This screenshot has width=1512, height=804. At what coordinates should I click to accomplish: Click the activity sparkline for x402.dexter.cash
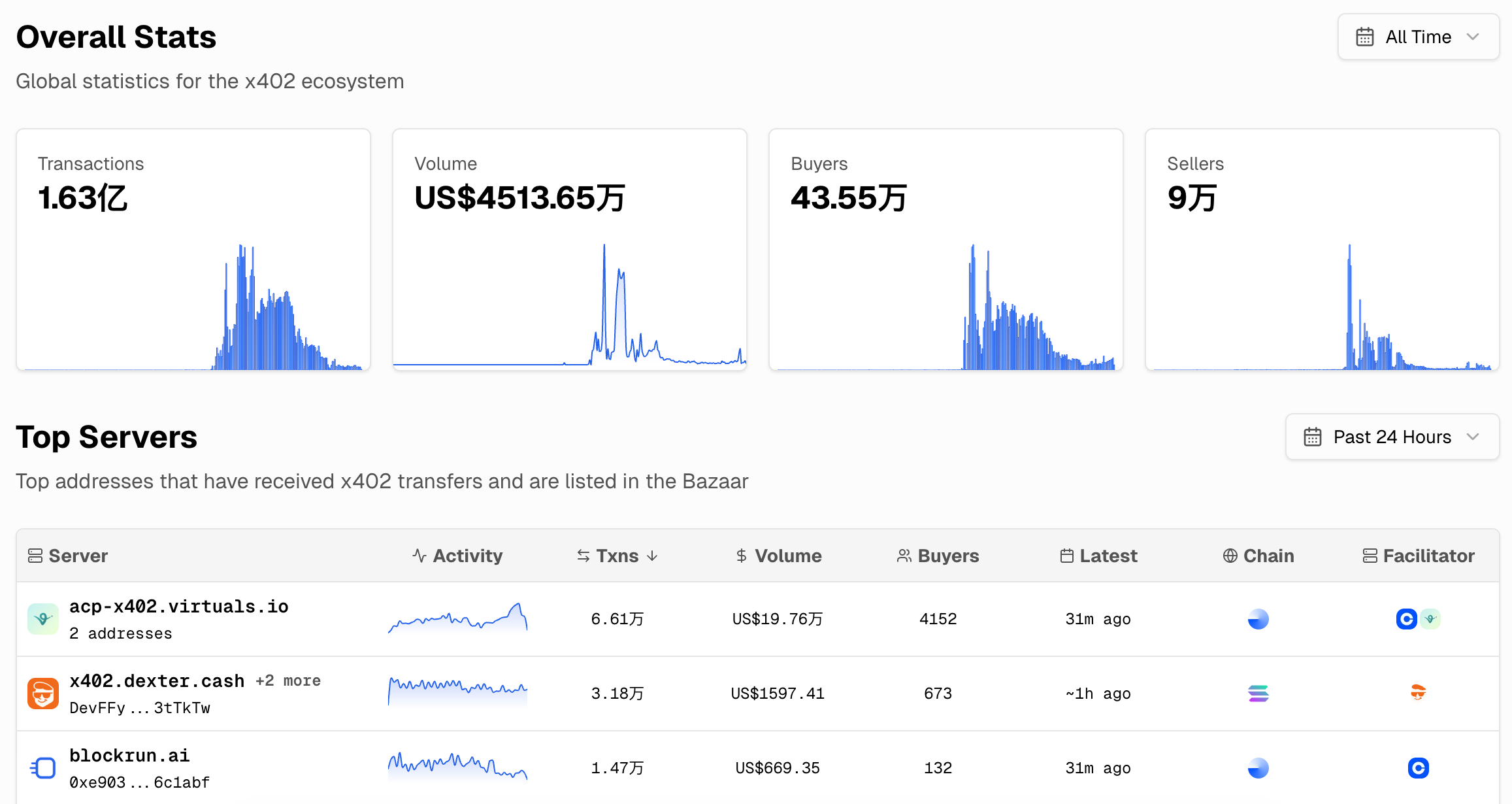457,692
